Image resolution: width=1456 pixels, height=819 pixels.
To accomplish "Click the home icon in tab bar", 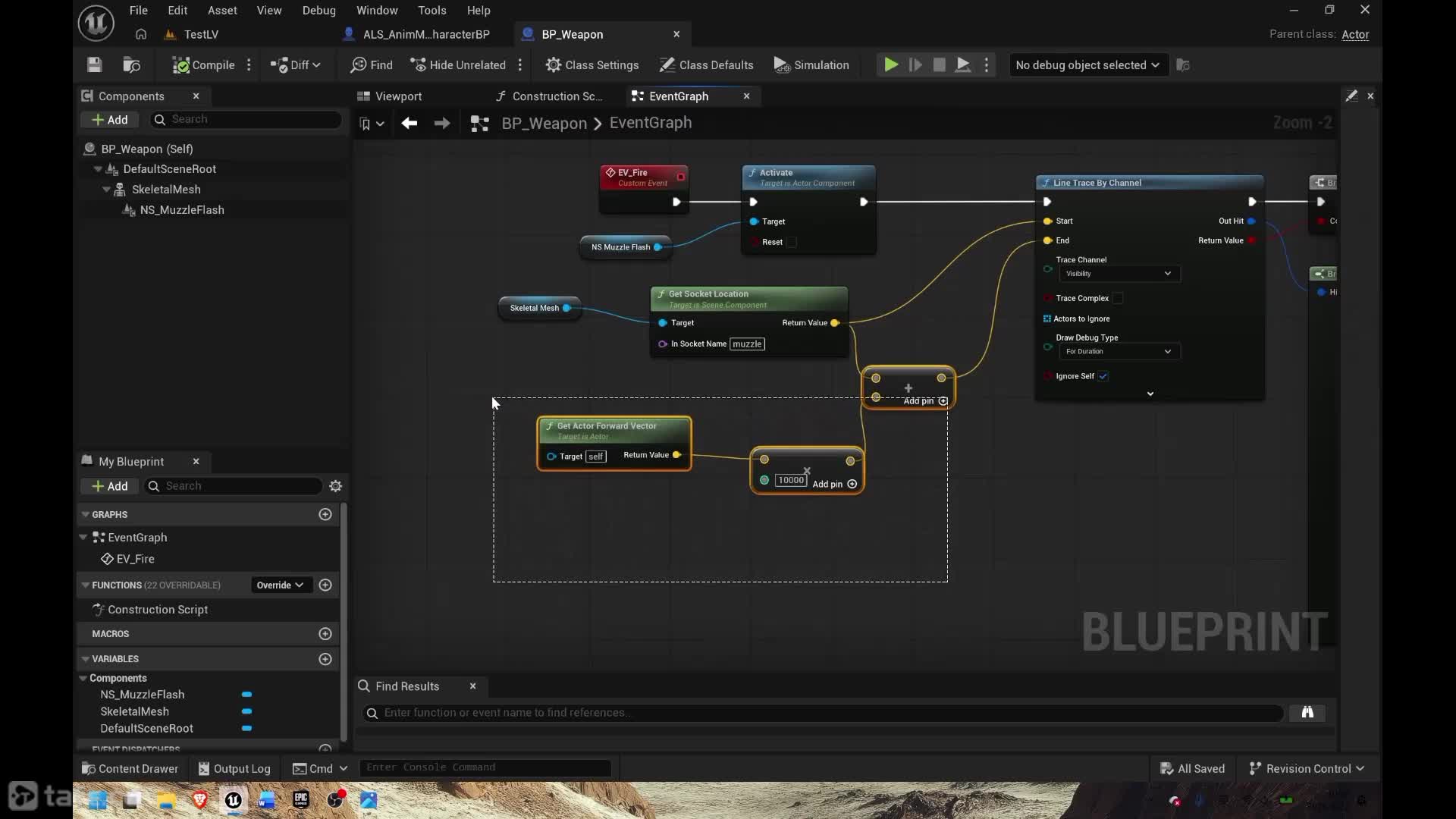I will point(141,34).
